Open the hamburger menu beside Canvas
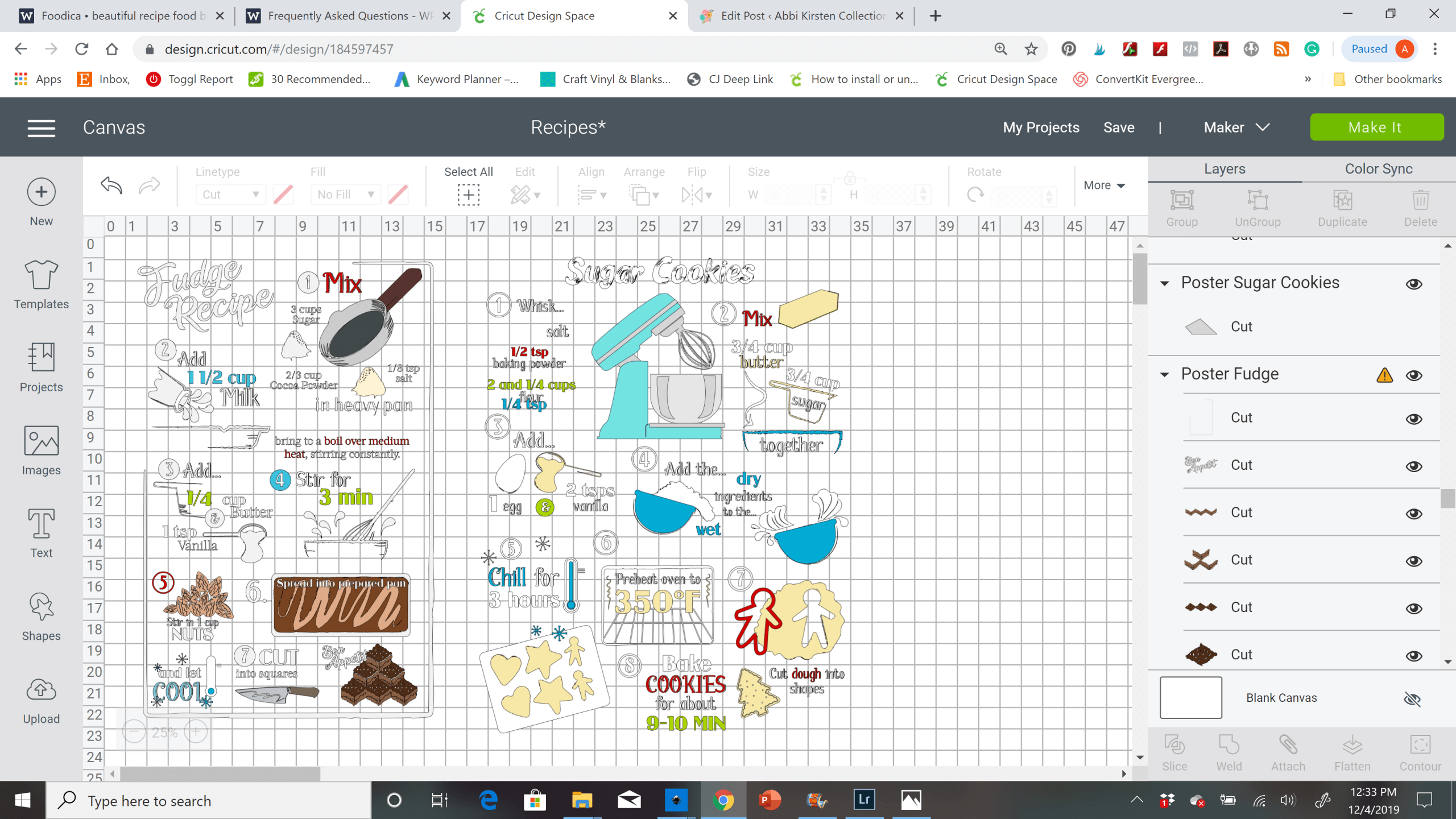The height and width of the screenshot is (819, 1456). click(x=41, y=127)
